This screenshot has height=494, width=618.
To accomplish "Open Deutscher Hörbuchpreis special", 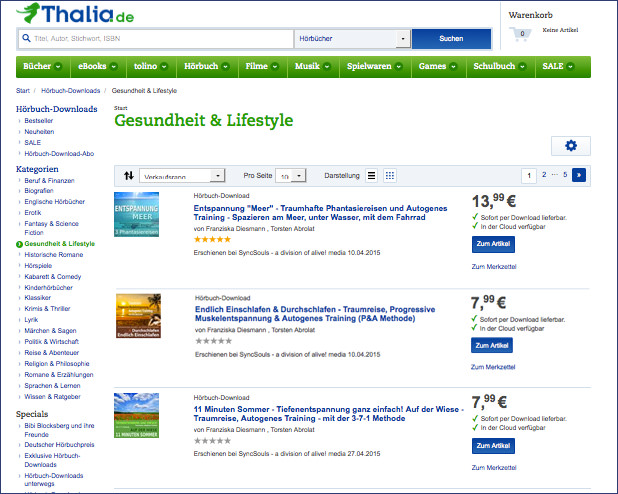I will (60, 445).
